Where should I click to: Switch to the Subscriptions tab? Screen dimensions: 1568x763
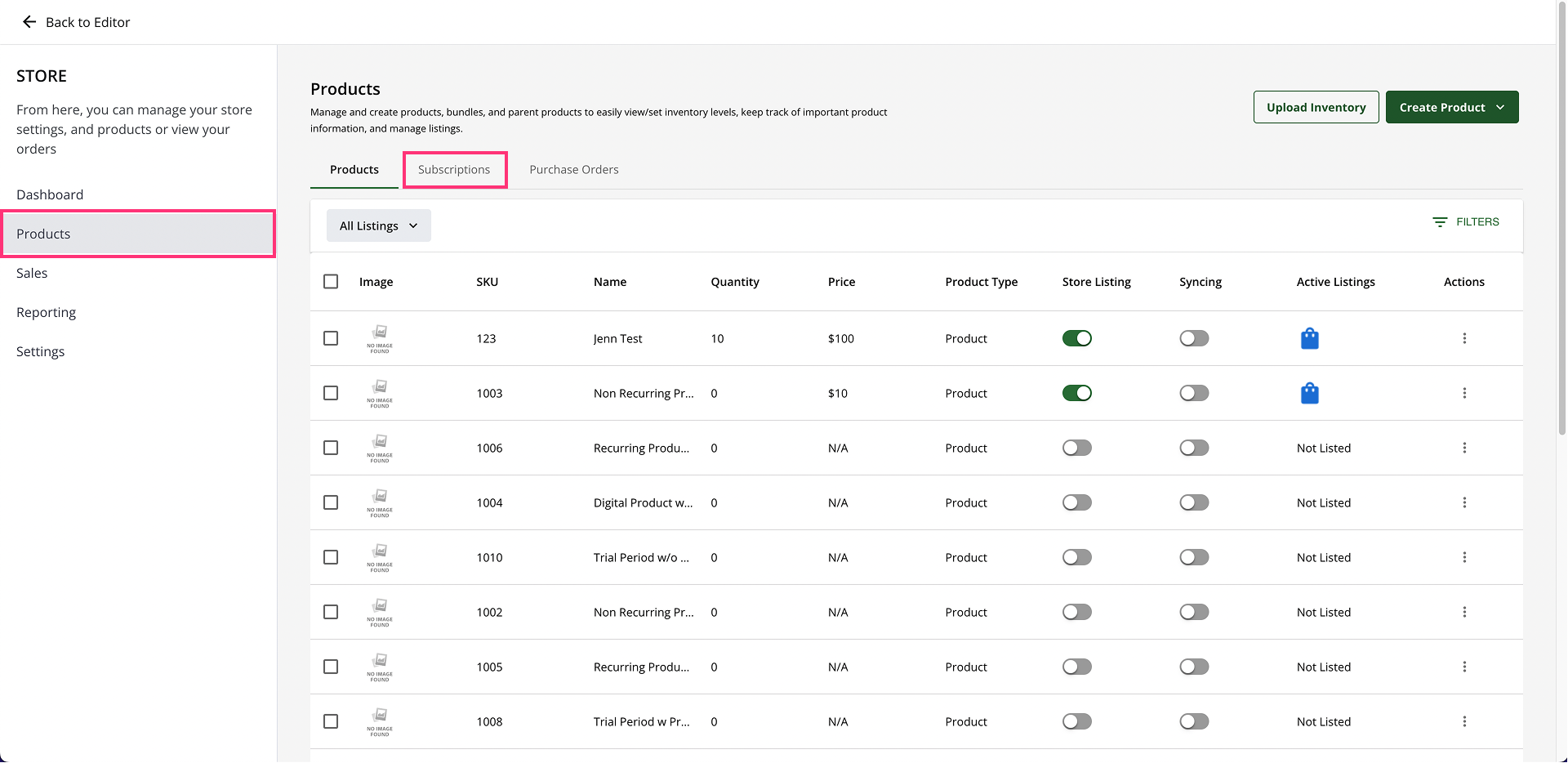coord(454,170)
